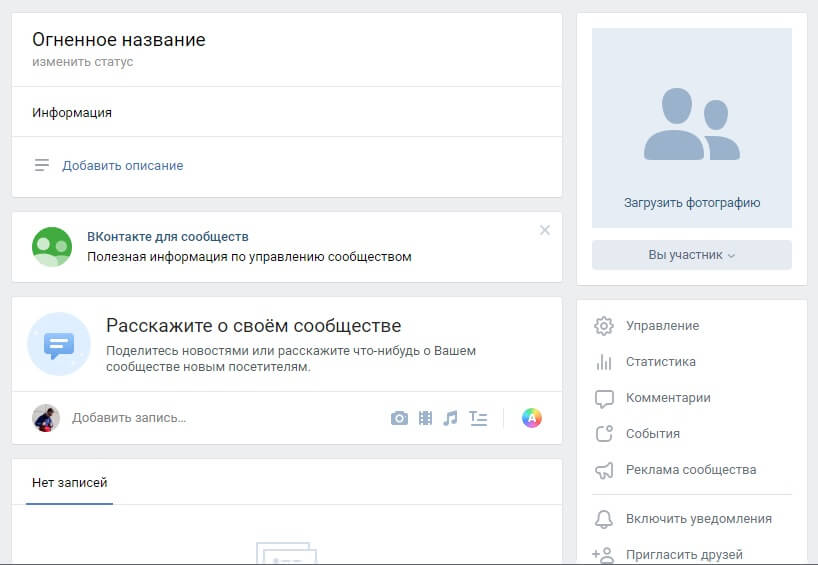Click the Комментарии speech bubble icon
The height and width of the screenshot is (565, 818).
click(603, 398)
